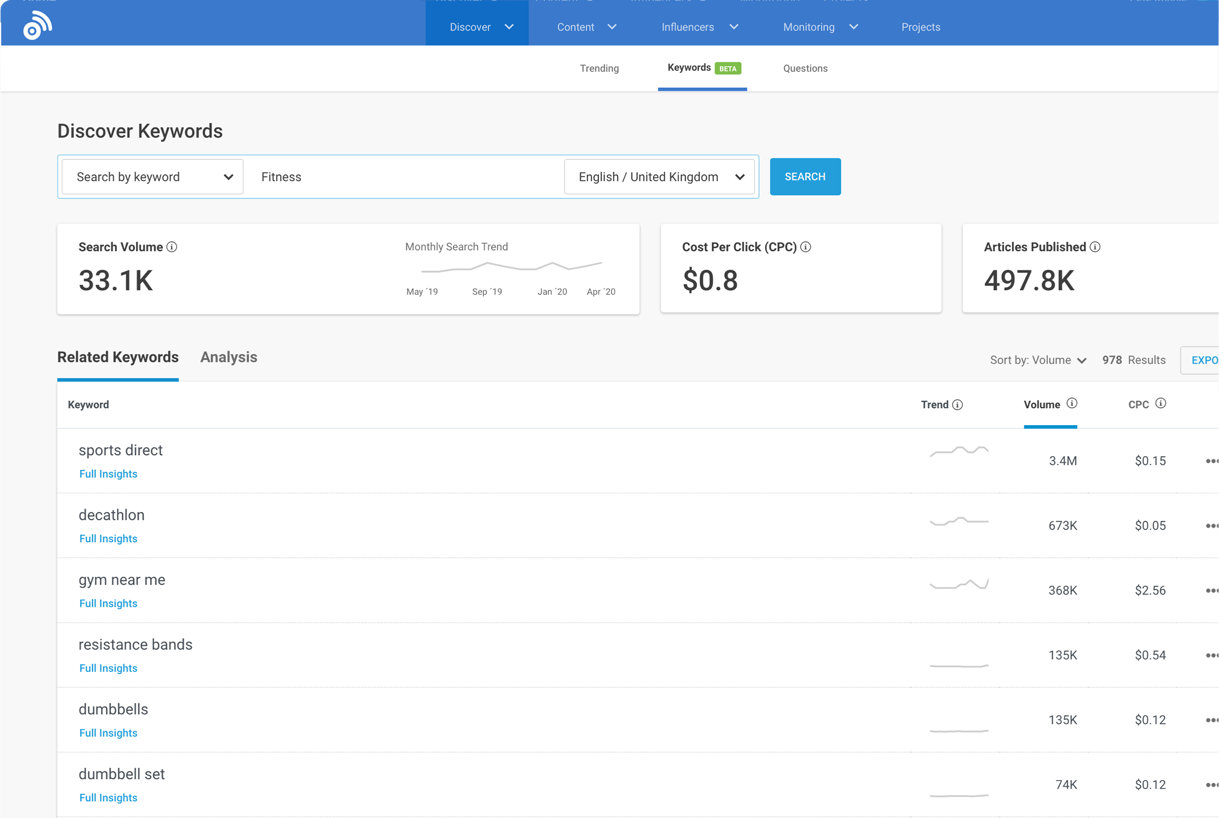Click the SEARCH button
Screen dimensions: 1219x818
805,176
